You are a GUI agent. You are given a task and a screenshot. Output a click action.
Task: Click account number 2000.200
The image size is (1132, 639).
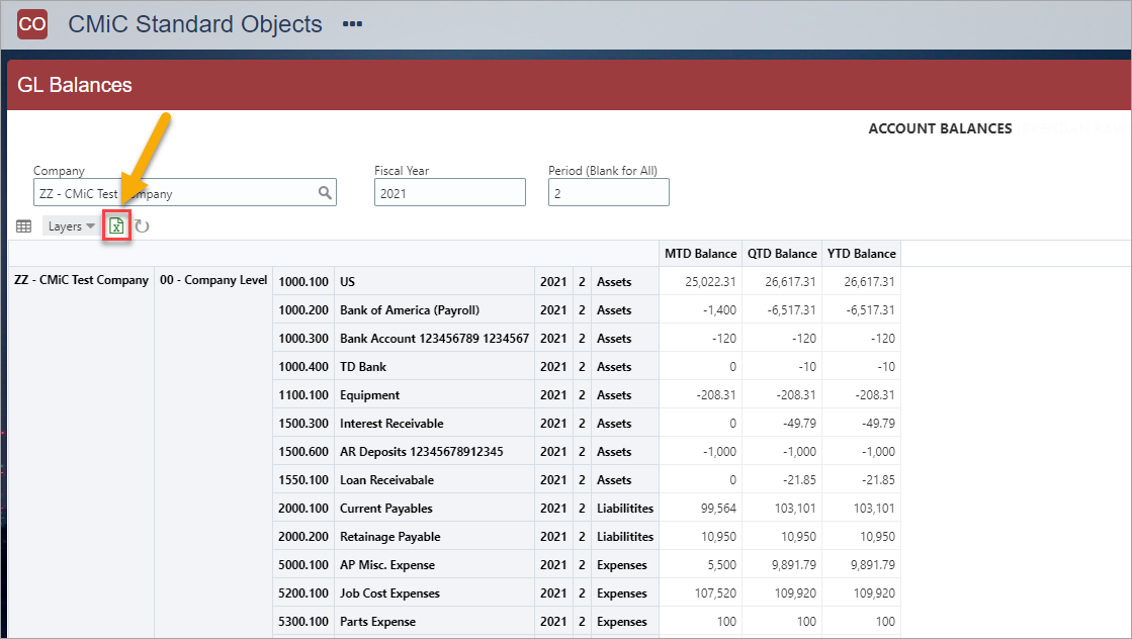click(303, 536)
